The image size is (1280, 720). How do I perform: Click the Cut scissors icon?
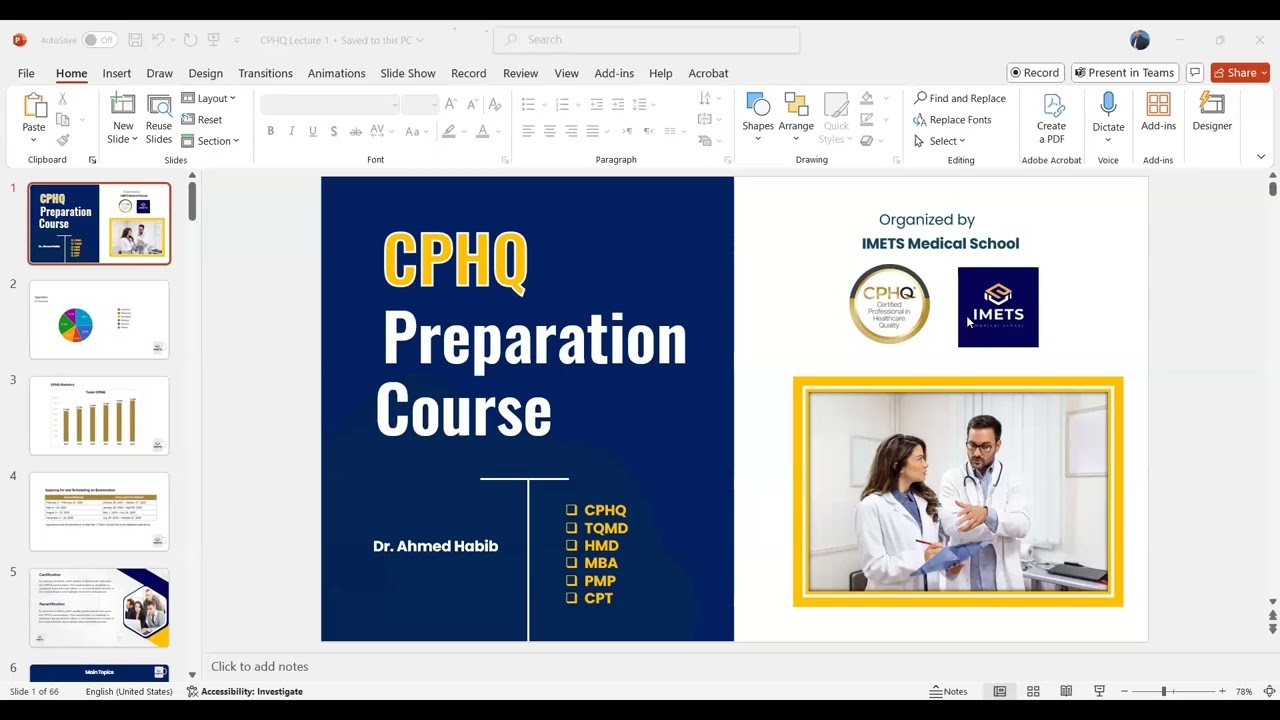tap(62, 98)
